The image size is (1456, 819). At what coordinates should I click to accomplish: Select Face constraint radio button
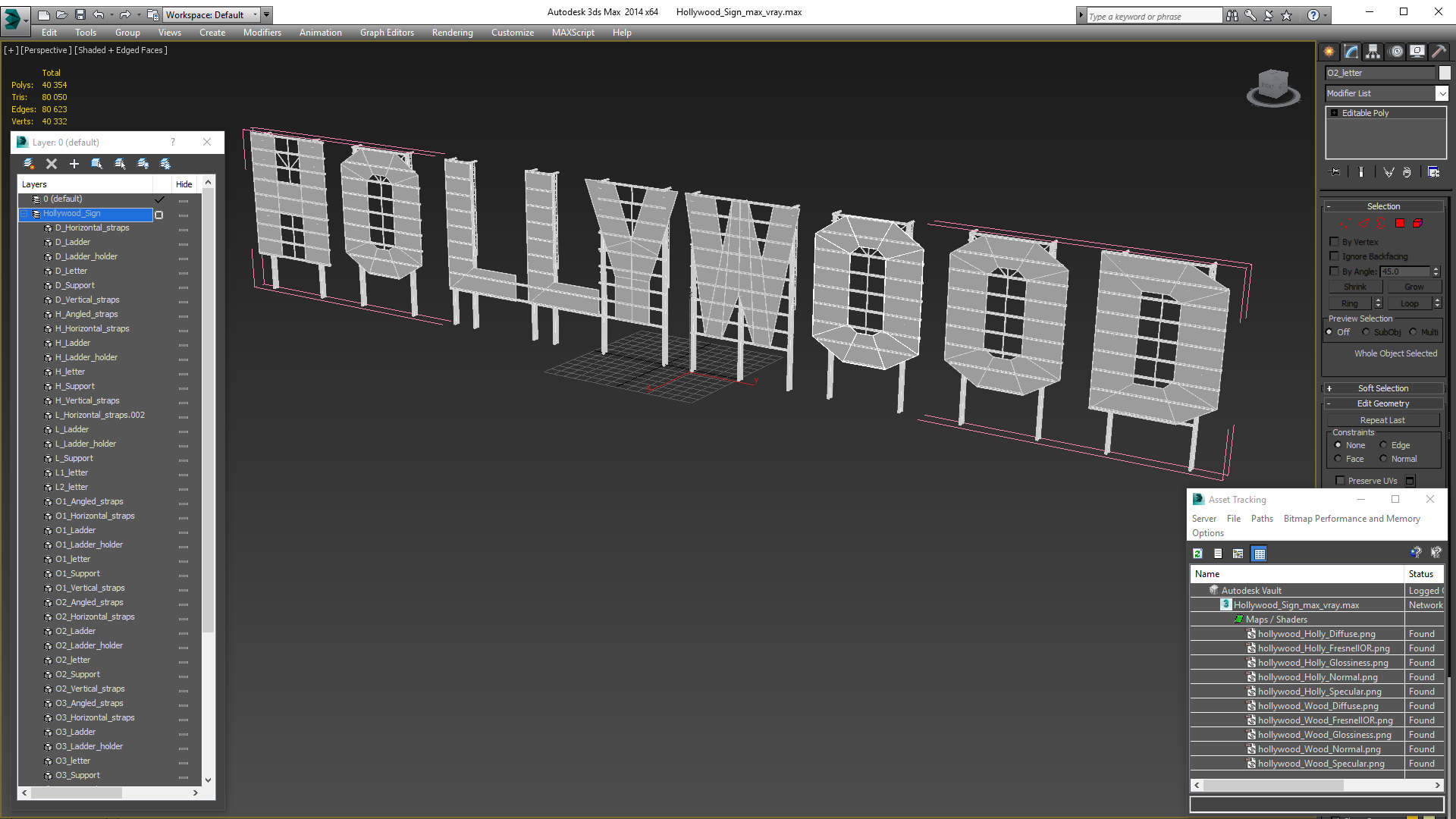coord(1338,459)
